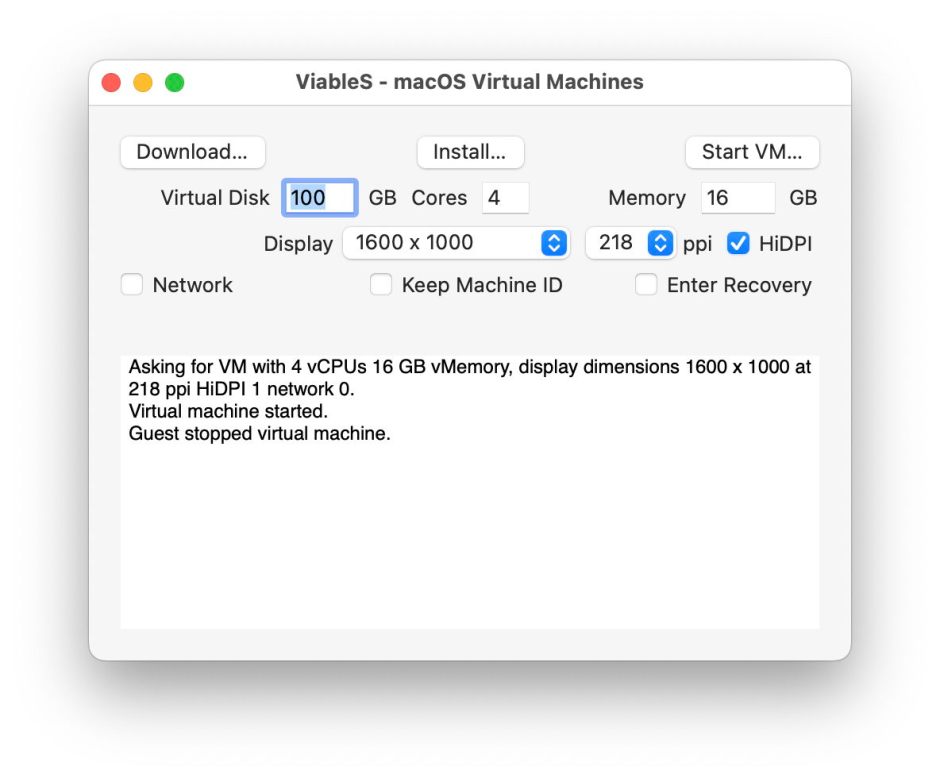The height and width of the screenshot is (778, 940).
Task: Click the "Virtual machine started." log line
Action: 228,411
